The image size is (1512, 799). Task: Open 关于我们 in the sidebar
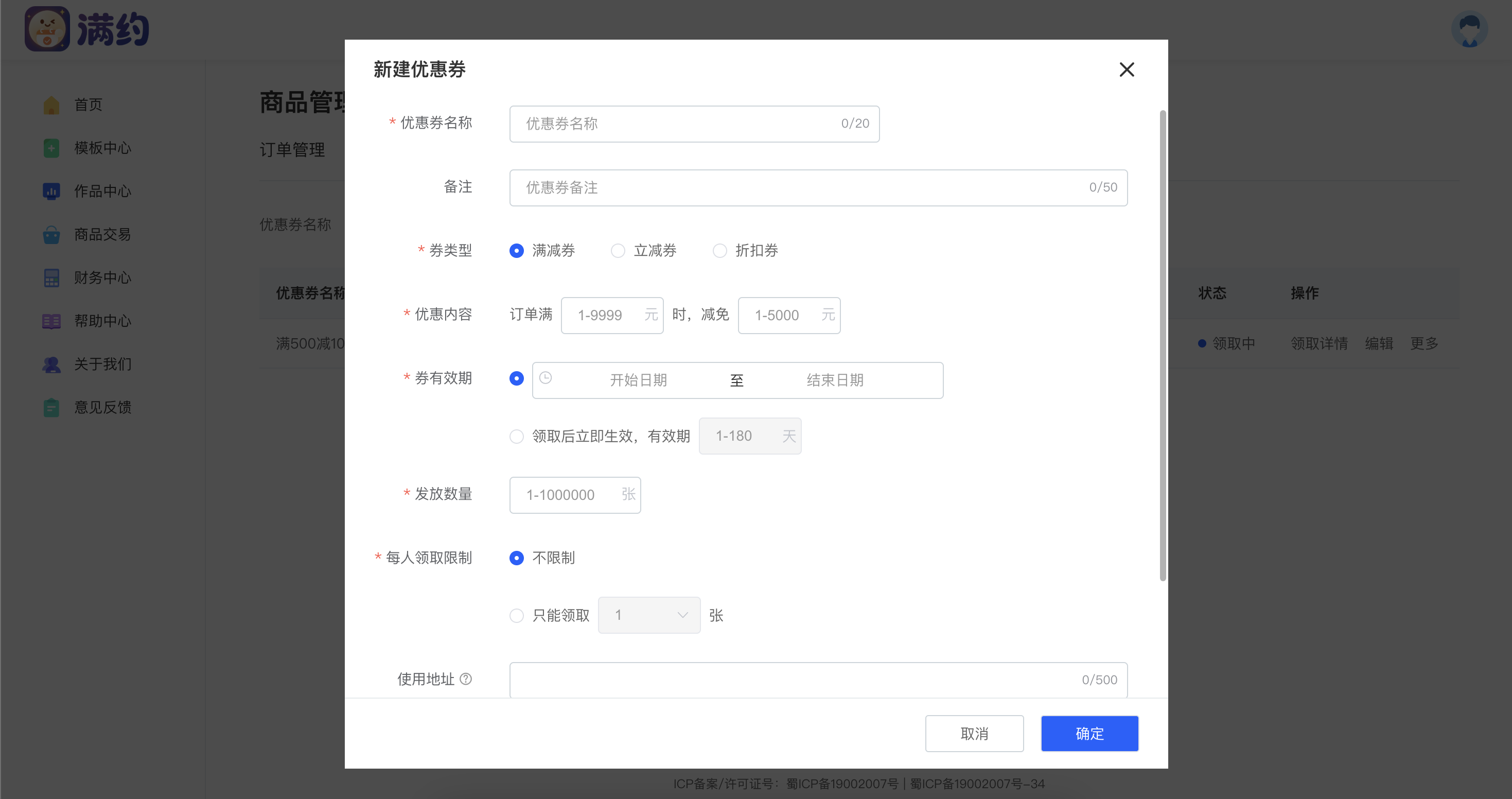(x=103, y=364)
